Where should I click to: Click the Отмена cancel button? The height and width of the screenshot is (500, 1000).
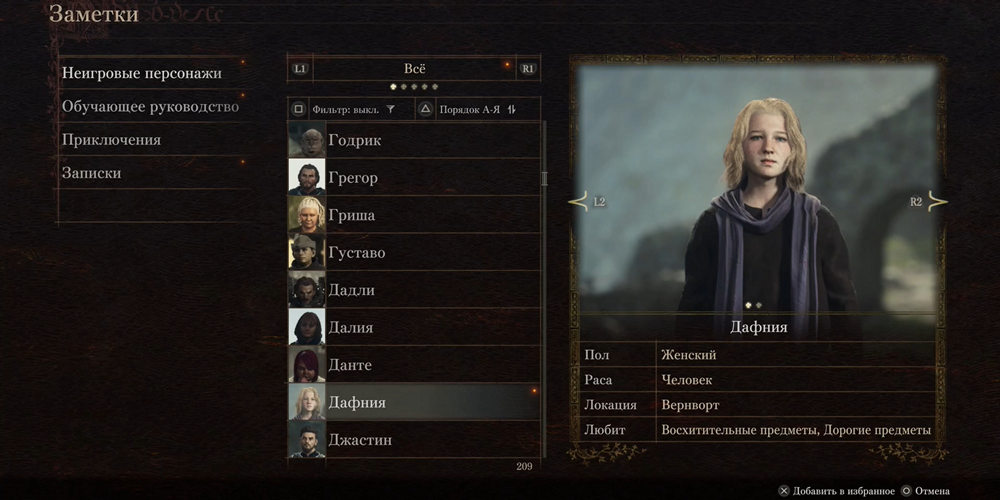[925, 491]
